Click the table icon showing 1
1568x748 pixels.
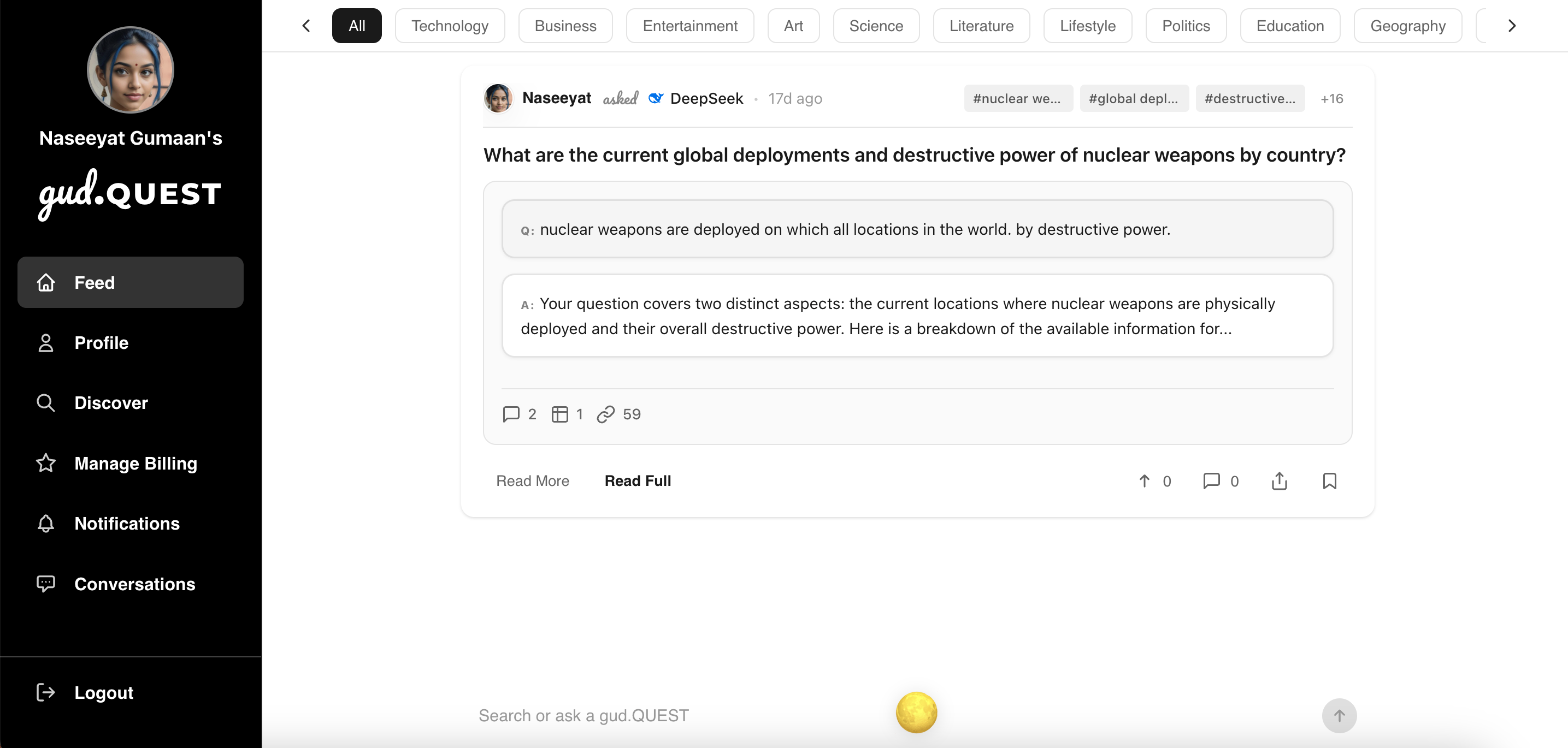(559, 414)
